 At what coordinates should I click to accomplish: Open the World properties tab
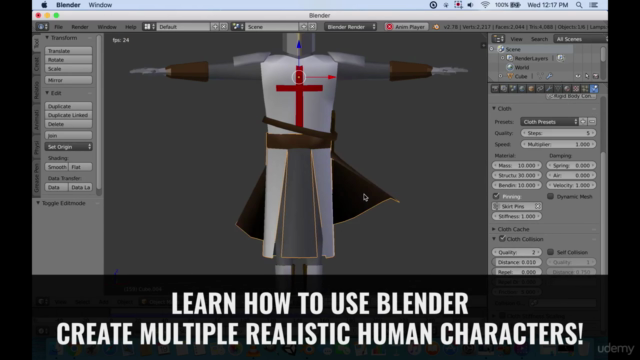(522, 88)
